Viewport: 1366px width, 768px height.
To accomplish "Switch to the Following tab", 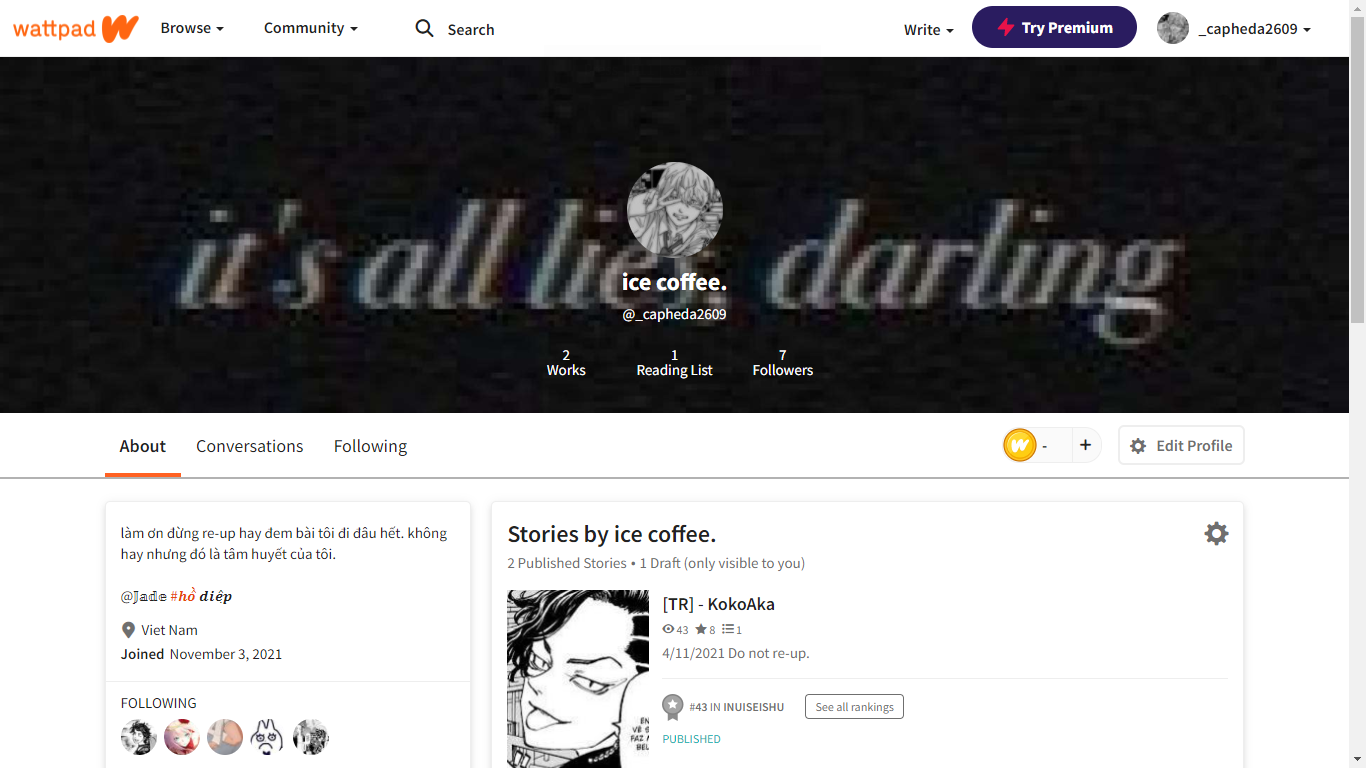I will [370, 446].
